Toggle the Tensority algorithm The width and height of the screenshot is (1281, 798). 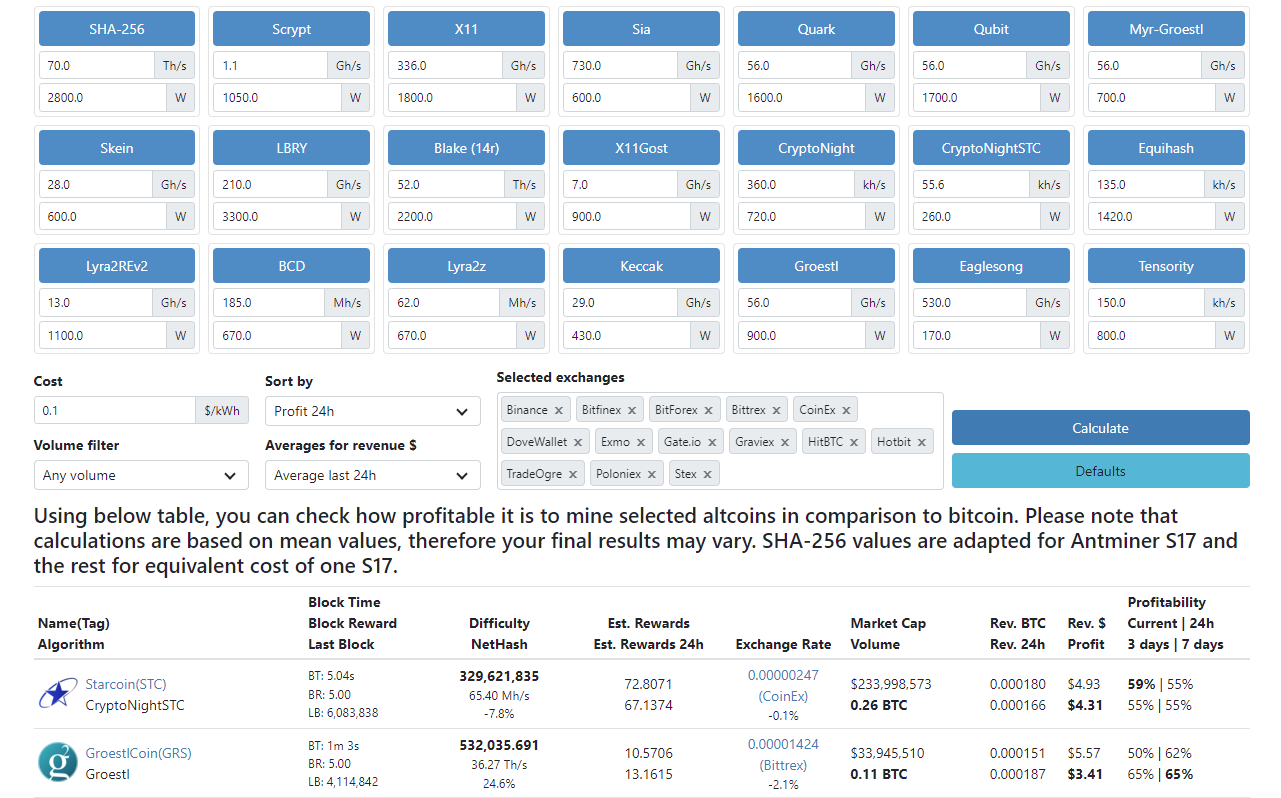tap(1166, 266)
